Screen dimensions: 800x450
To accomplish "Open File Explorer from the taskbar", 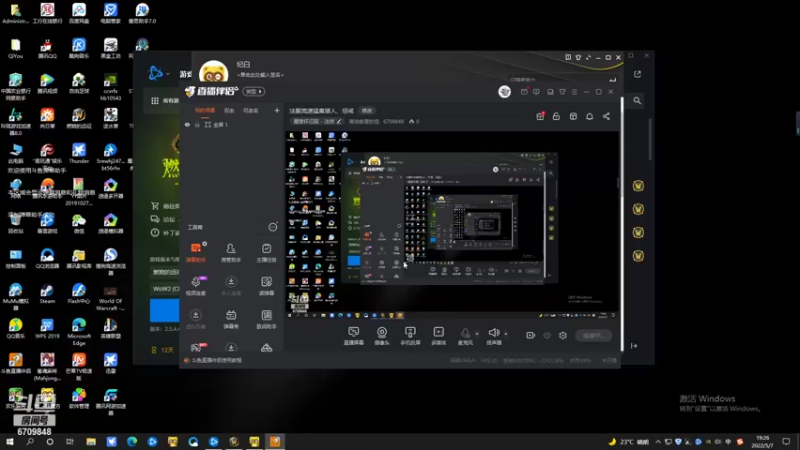I will pyautogui.click(x=91, y=441).
